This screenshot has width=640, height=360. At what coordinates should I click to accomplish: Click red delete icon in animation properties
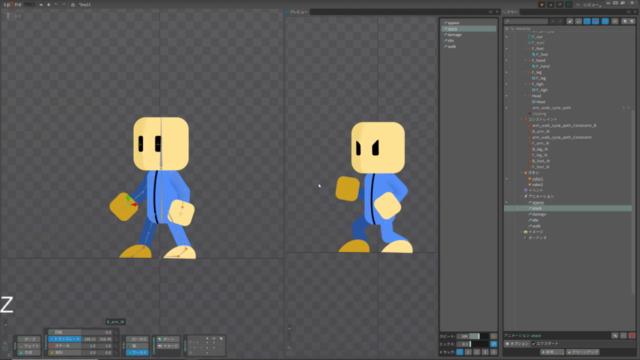click(632, 336)
